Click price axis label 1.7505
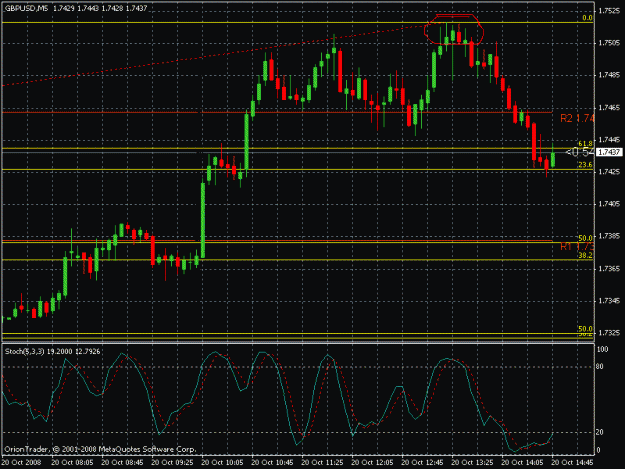 pos(609,43)
